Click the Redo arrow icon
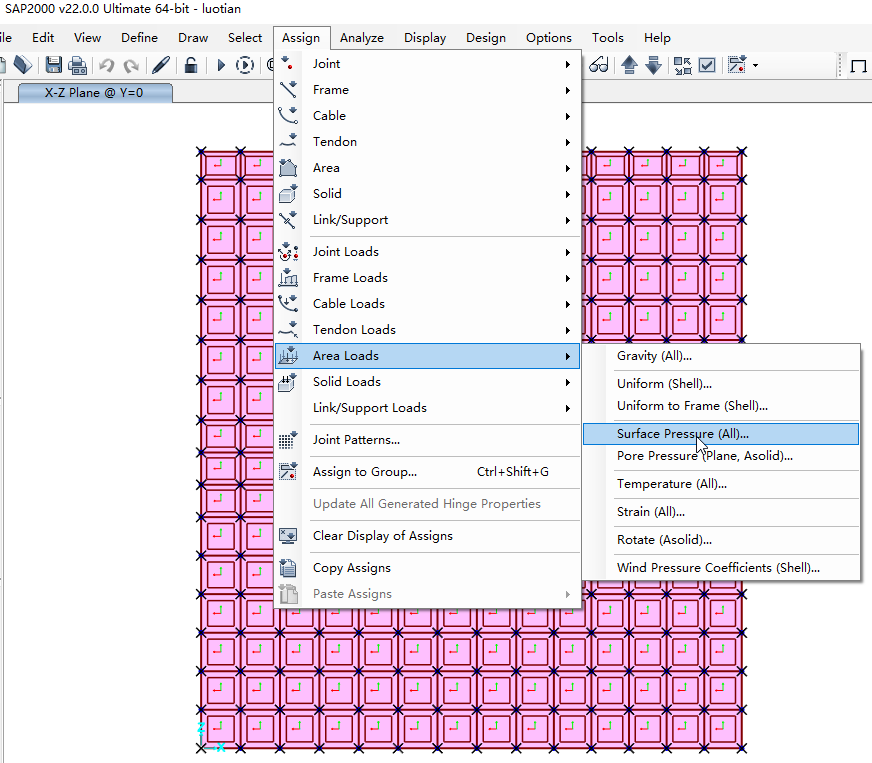Image resolution: width=872 pixels, height=763 pixels. pyautogui.click(x=130, y=65)
